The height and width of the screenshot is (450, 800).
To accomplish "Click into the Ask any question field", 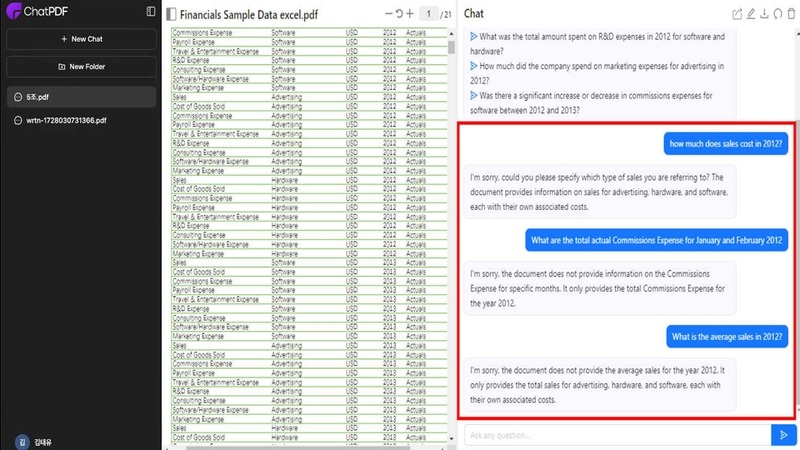I will [x=617, y=435].
